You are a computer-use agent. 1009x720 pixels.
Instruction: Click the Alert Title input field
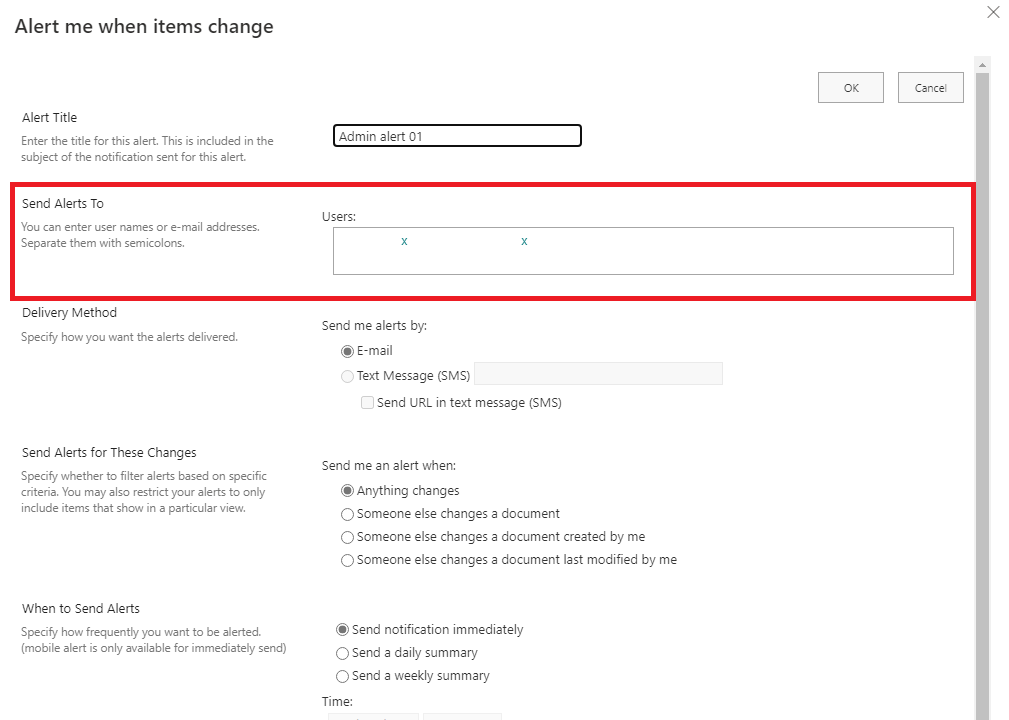(x=457, y=136)
